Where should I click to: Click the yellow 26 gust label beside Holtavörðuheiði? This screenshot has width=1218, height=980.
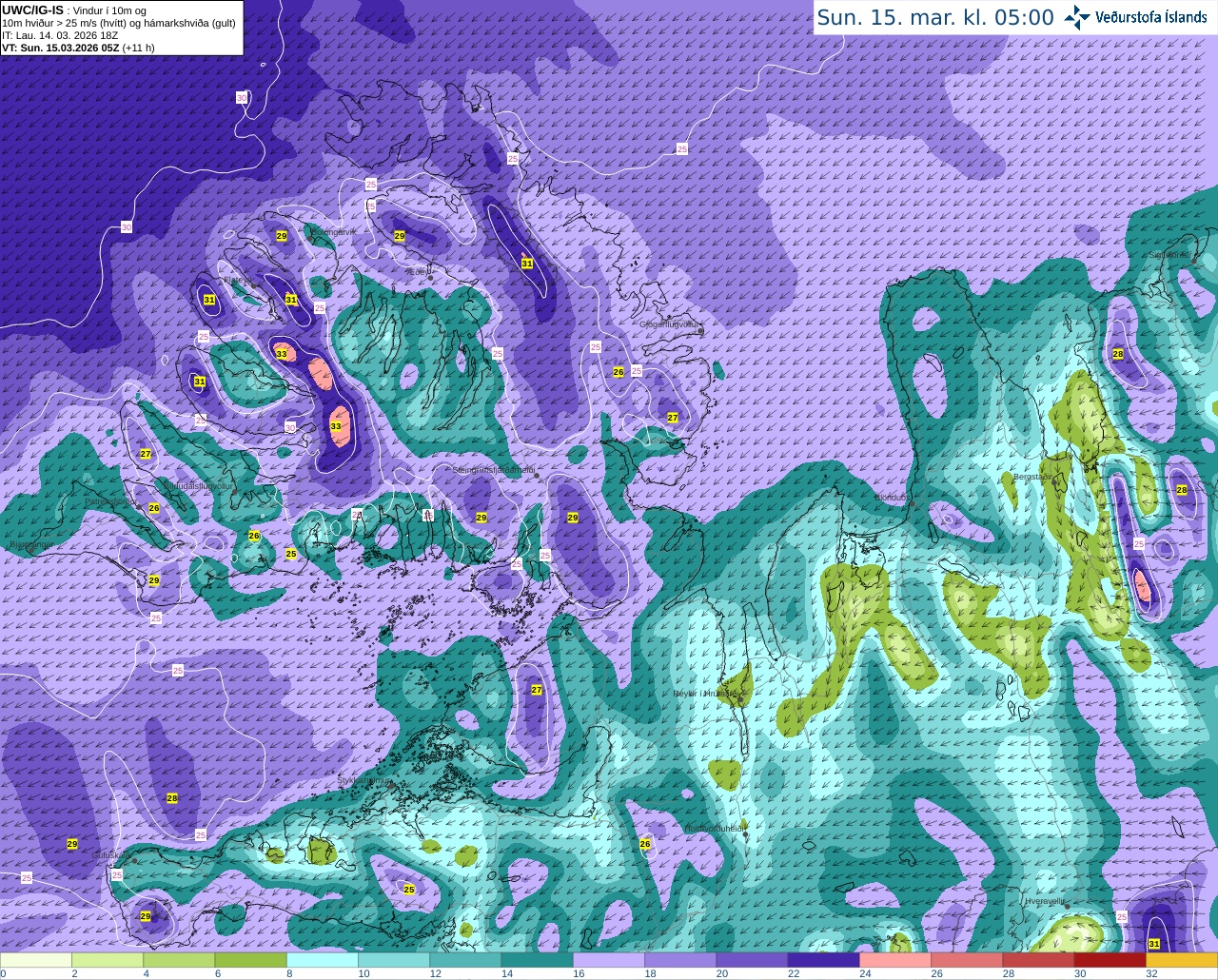click(645, 844)
